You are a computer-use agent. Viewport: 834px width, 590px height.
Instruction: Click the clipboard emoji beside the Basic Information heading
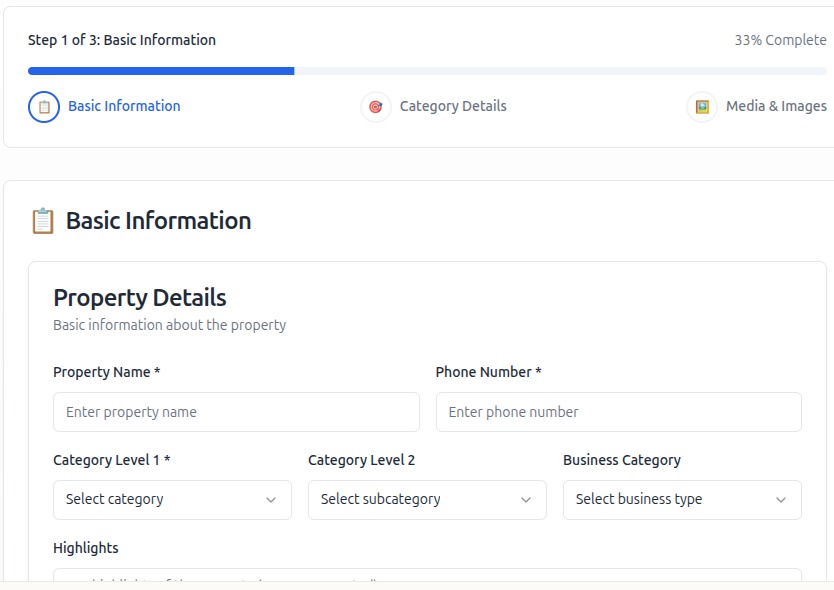point(43,221)
